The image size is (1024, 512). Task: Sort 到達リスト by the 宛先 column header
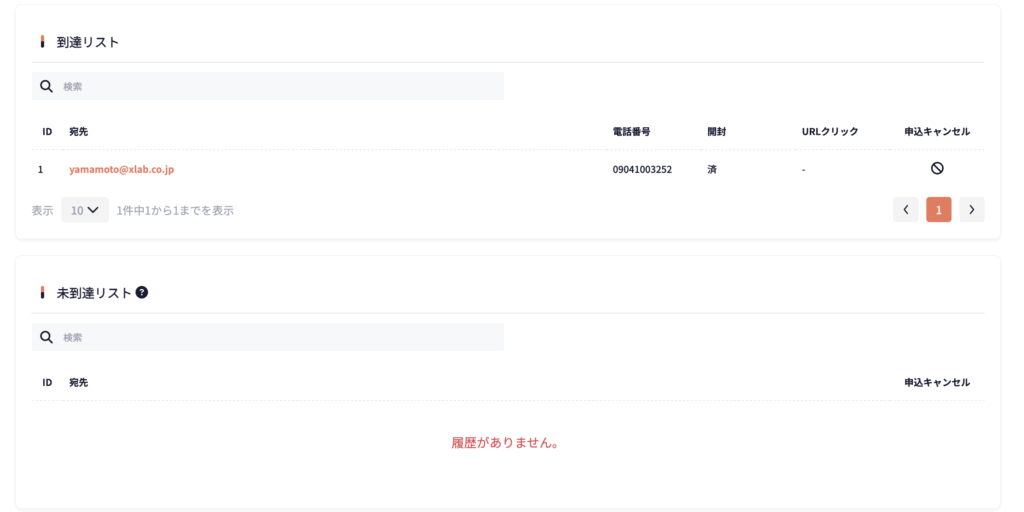point(79,132)
